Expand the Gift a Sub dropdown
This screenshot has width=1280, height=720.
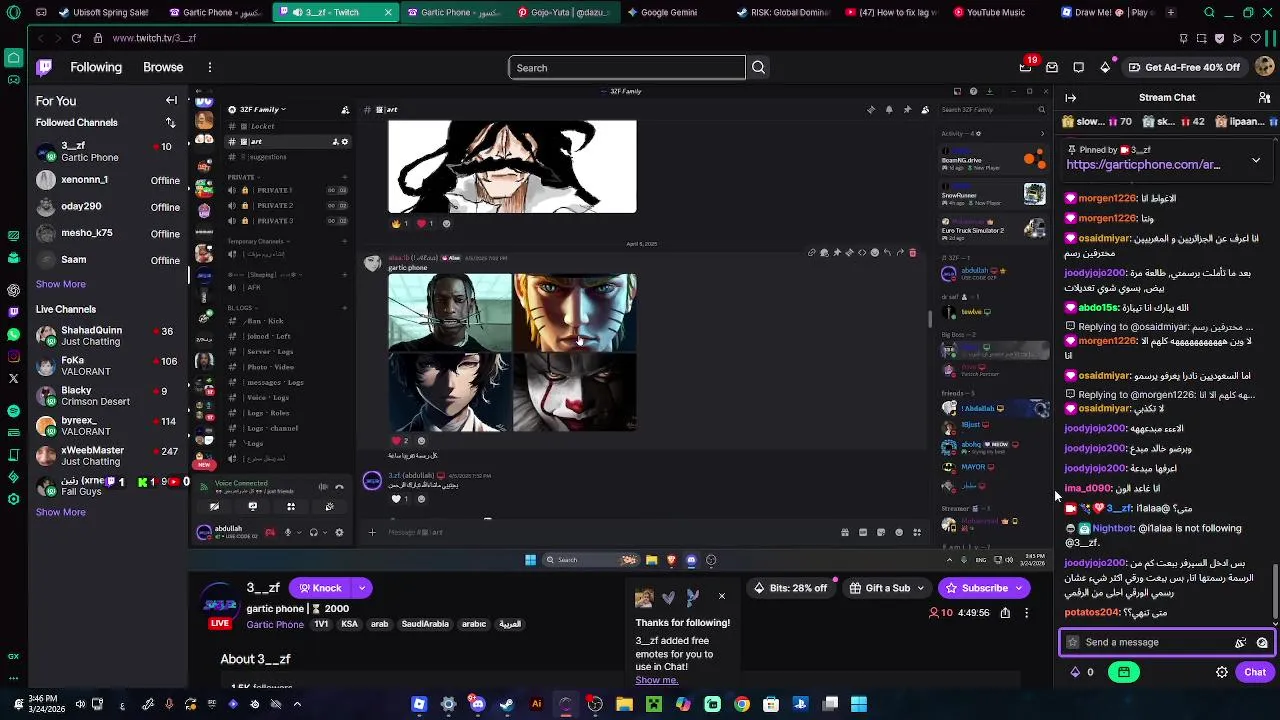(920, 588)
